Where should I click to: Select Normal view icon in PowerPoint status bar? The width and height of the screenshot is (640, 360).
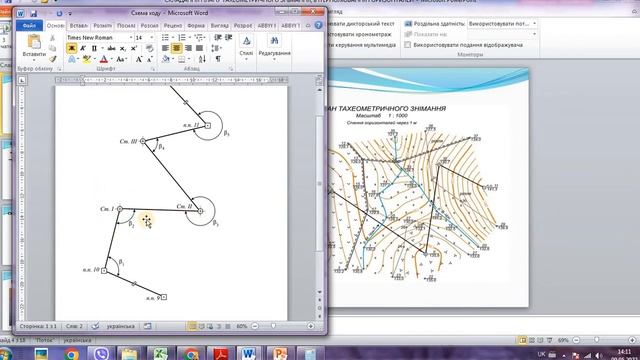click(522, 340)
